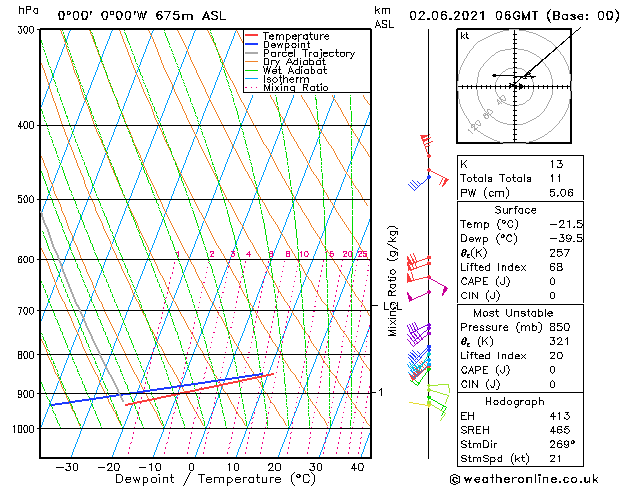Click the 'Dewpoint / Temperature (°C)' axis title
This screenshot has height=486, width=629.
(x=215, y=479)
